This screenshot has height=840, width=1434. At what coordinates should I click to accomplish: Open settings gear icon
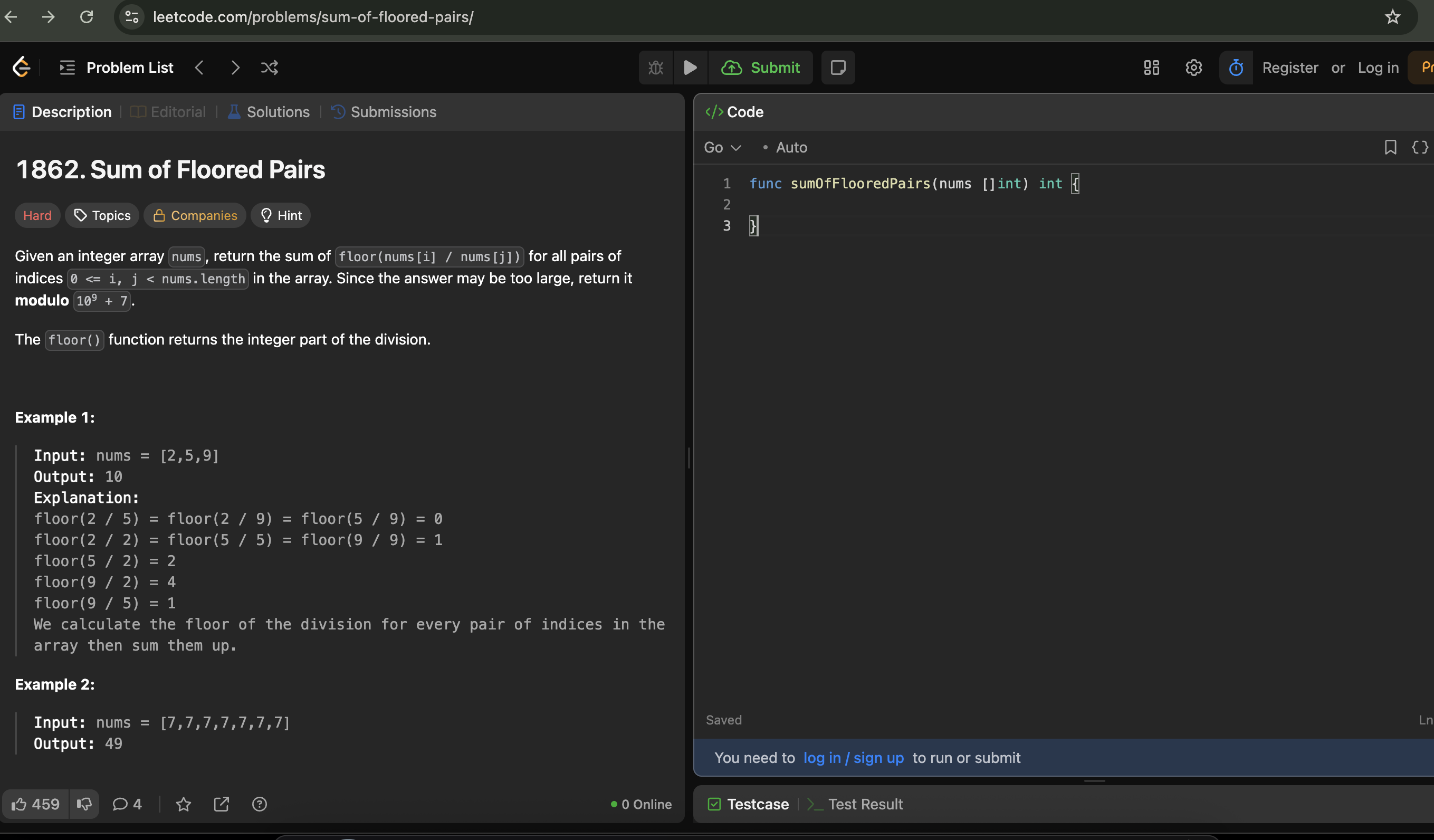[1193, 68]
